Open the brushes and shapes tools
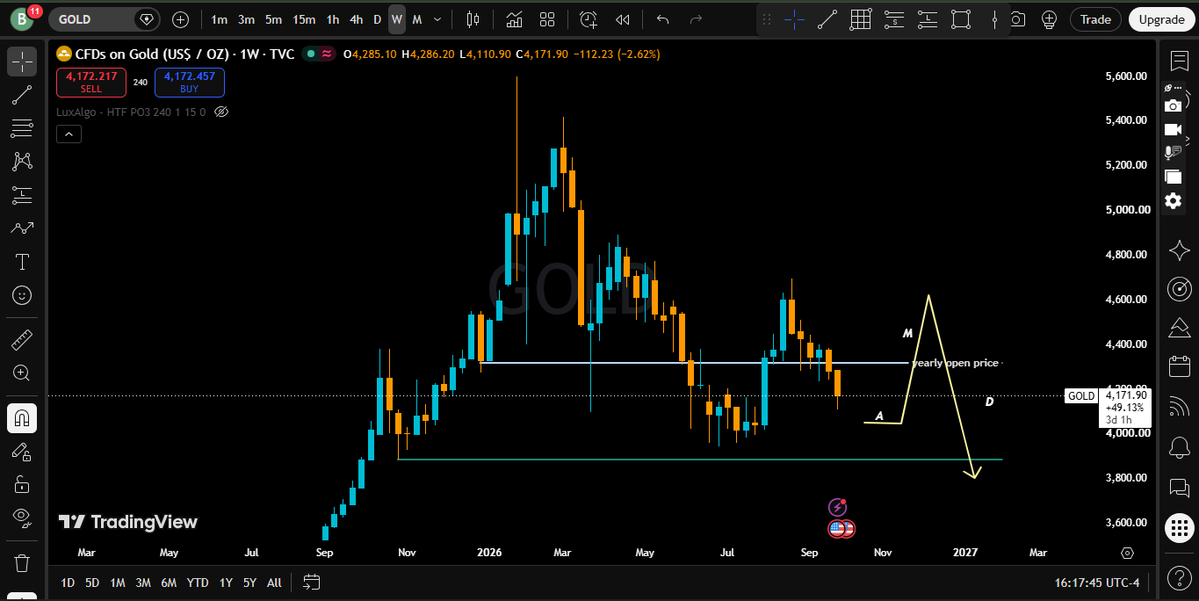Screen dimensions: 1199x601 click(x=22, y=228)
